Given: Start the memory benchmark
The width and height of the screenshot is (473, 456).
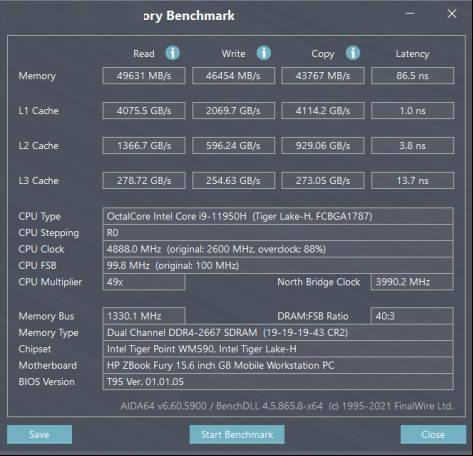Looking at the screenshot, I should pyautogui.click(x=237, y=434).
